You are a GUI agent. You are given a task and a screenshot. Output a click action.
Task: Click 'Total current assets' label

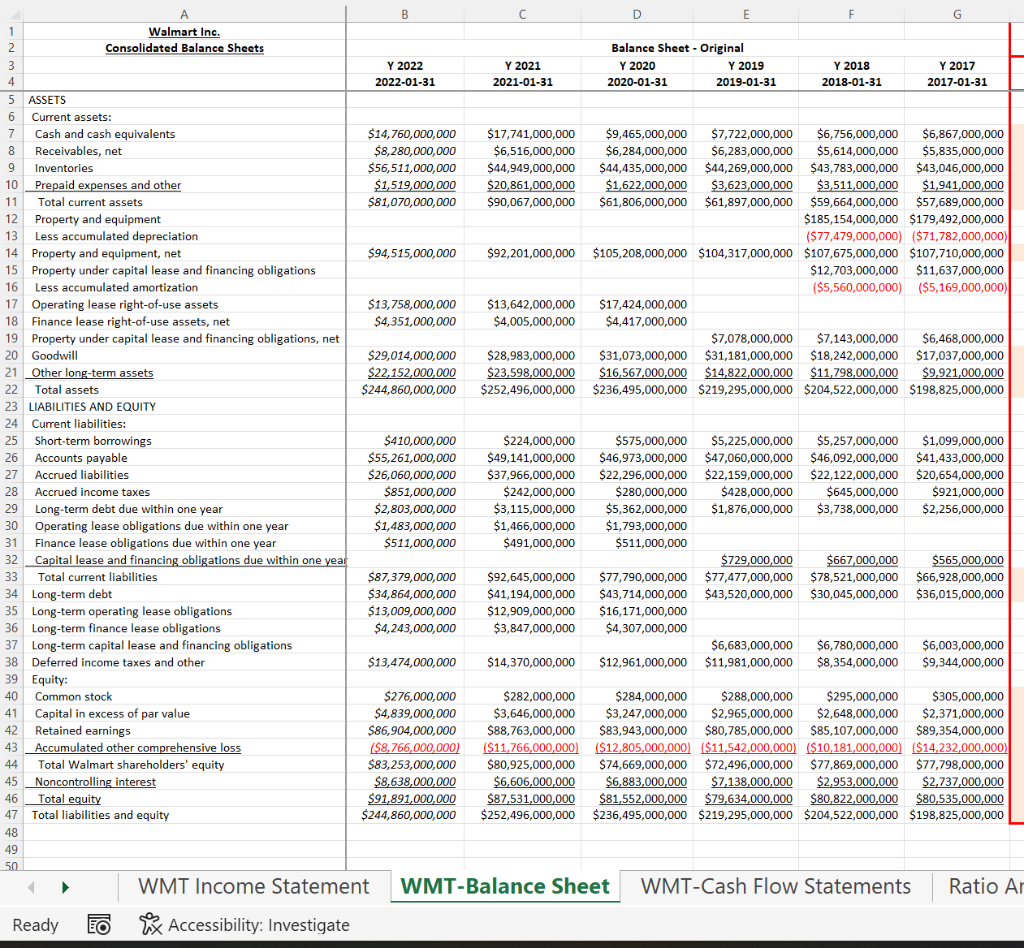click(x=89, y=202)
